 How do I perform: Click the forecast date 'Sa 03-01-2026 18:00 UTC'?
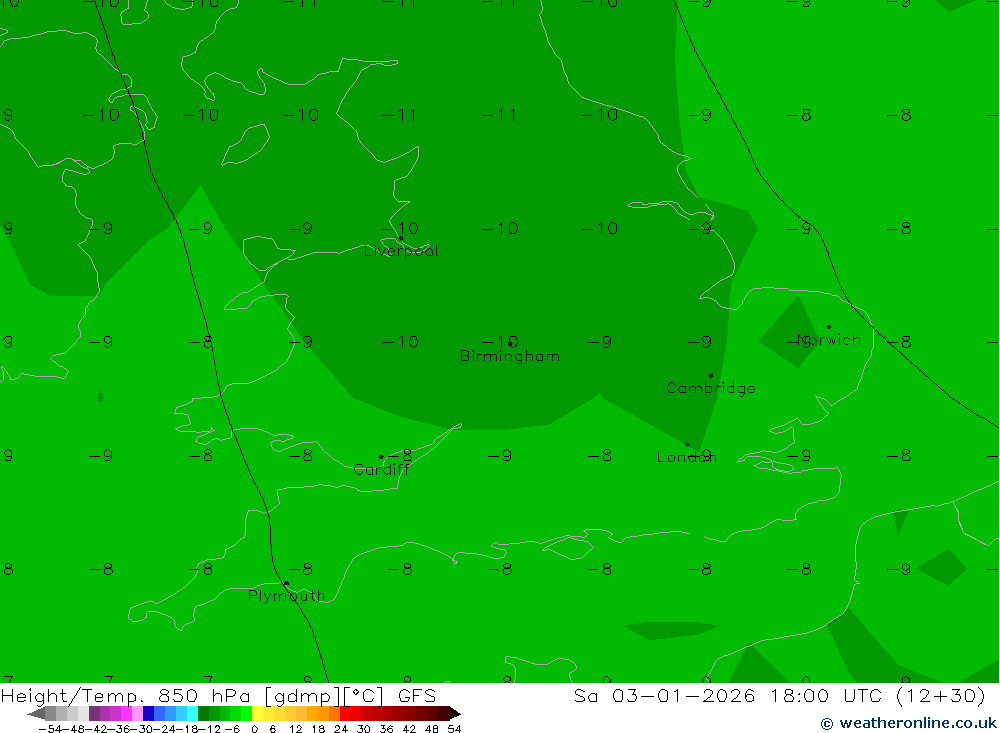[x=728, y=695]
